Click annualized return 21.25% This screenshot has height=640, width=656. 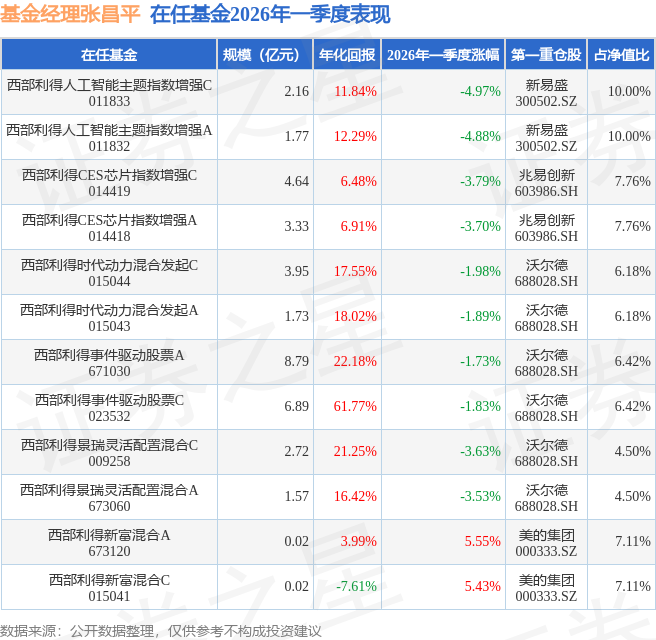point(355,451)
